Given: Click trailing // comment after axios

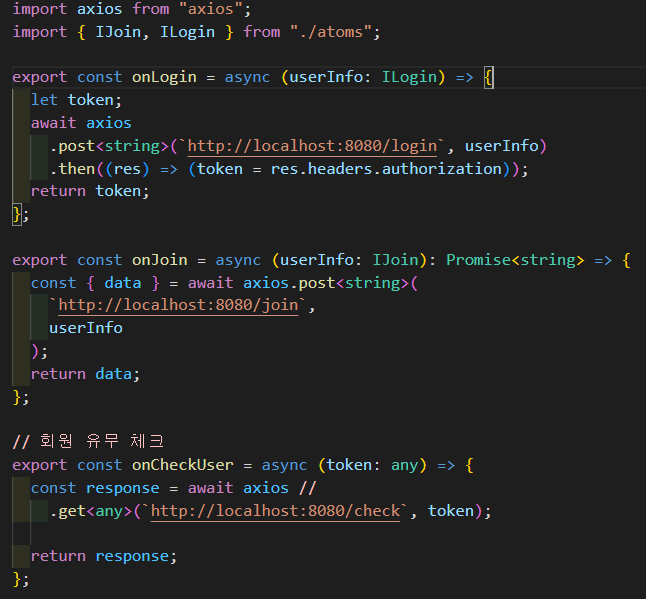Looking at the screenshot, I should (x=308, y=488).
